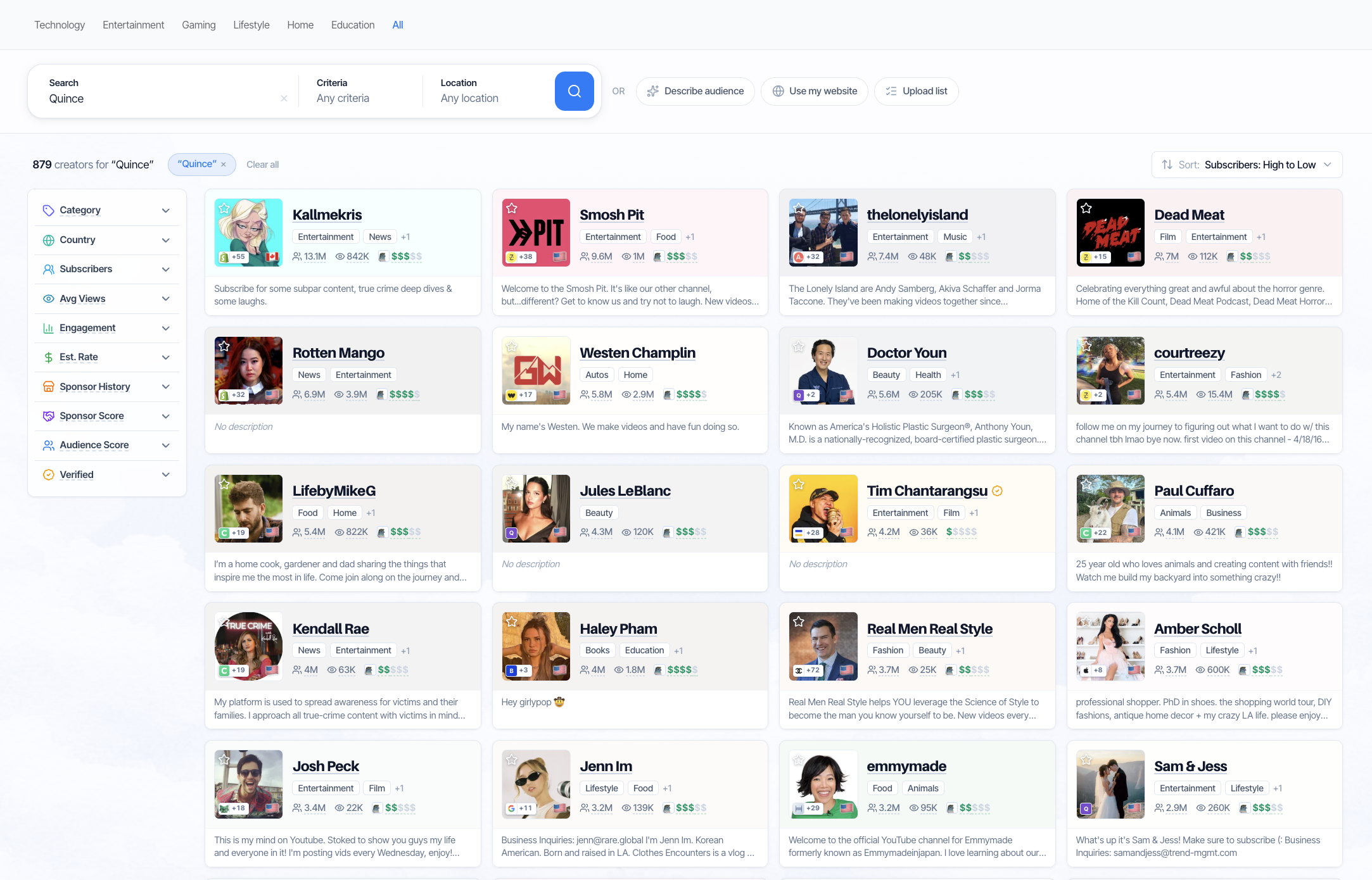Switch to the Gaming tab
Viewport: 1372px width, 880px height.
coord(199,25)
